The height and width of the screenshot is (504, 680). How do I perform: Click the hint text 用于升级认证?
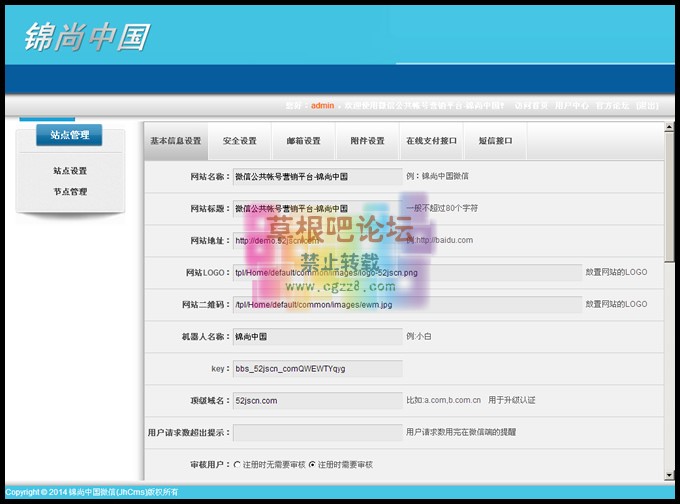pyautogui.click(x=512, y=400)
